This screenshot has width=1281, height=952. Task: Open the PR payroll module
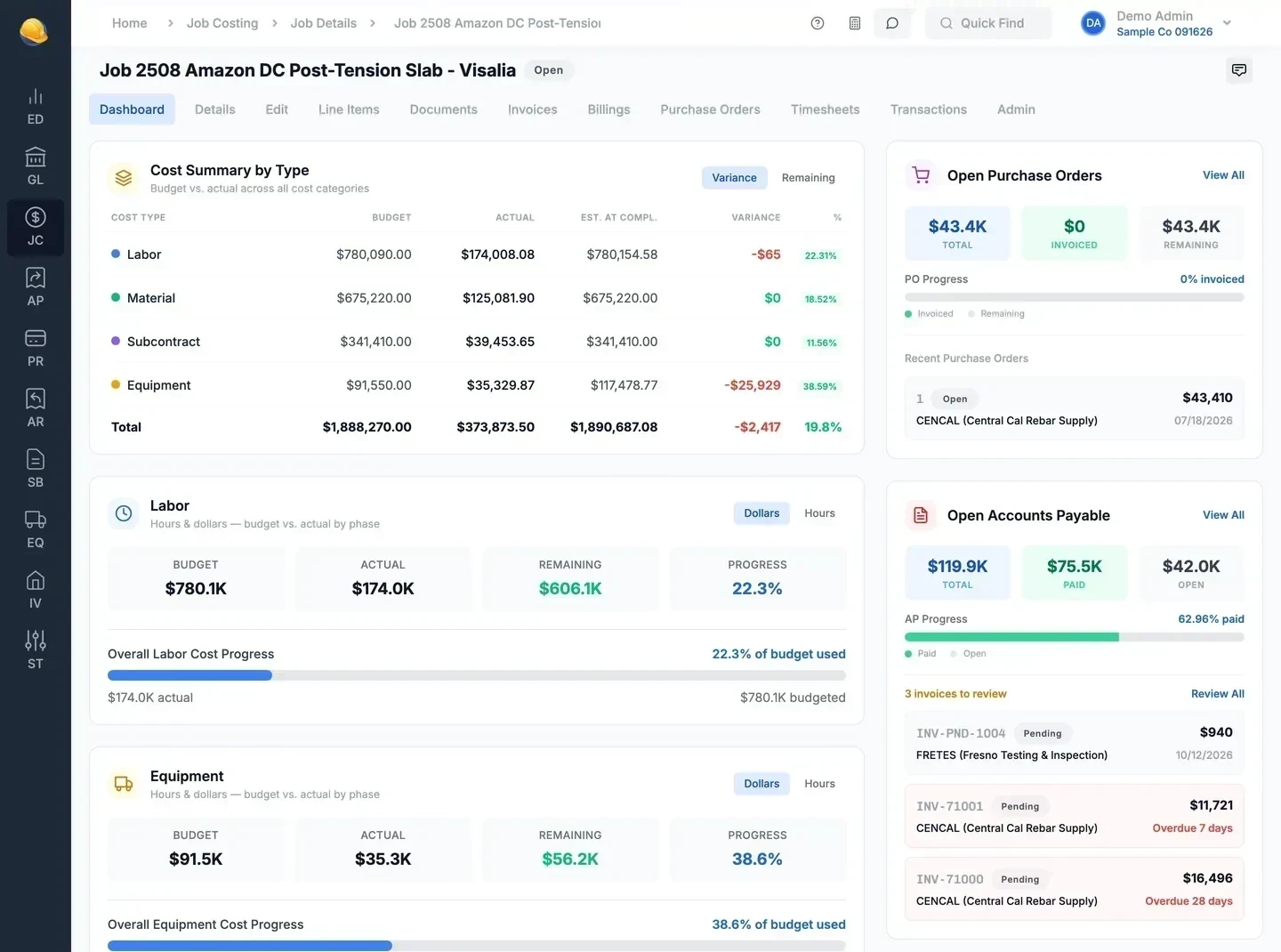36,349
